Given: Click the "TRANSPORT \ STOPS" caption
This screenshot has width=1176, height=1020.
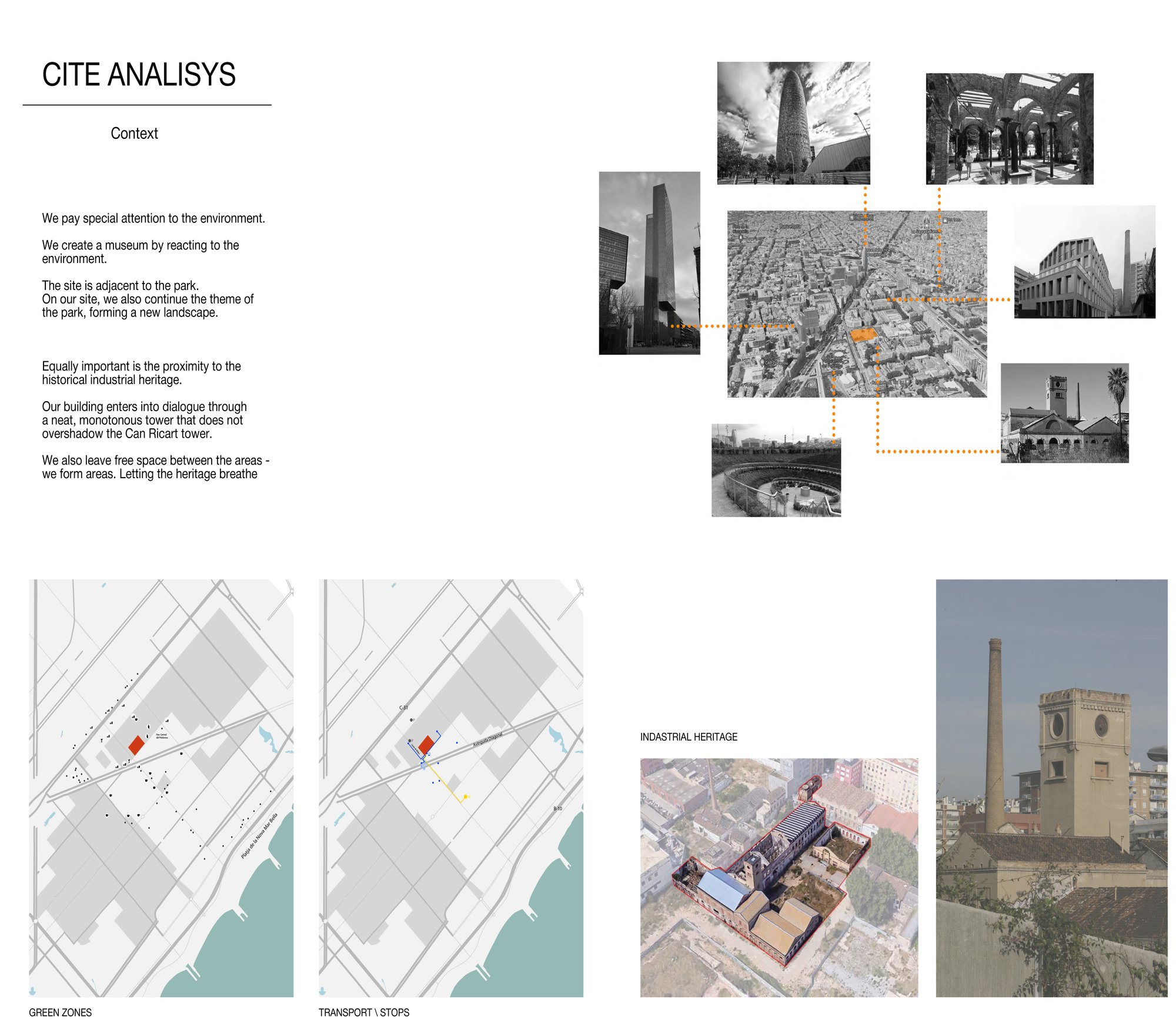Looking at the screenshot, I should point(364,1012).
